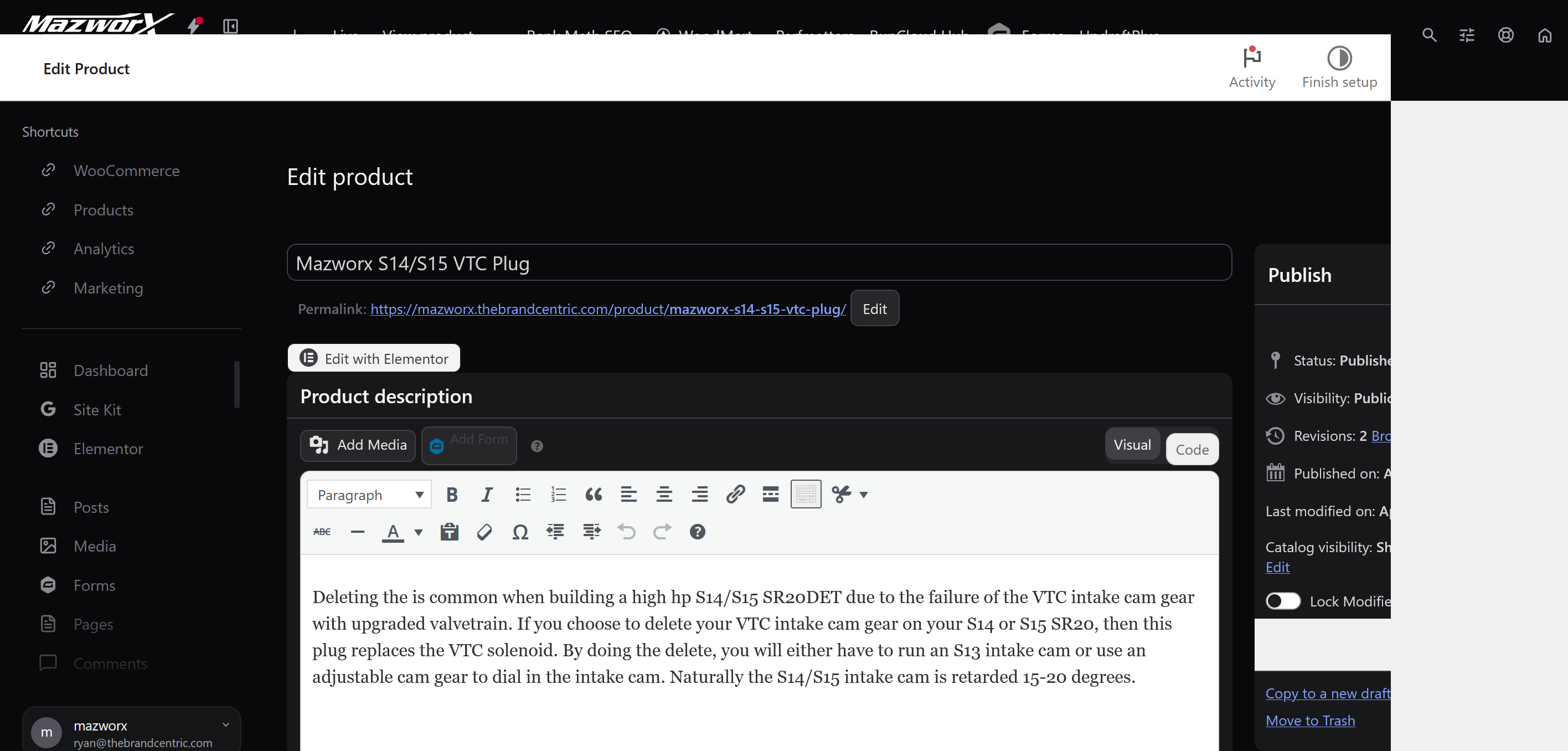This screenshot has width=1568, height=751.
Task: Redo the last edit
Action: point(662,532)
